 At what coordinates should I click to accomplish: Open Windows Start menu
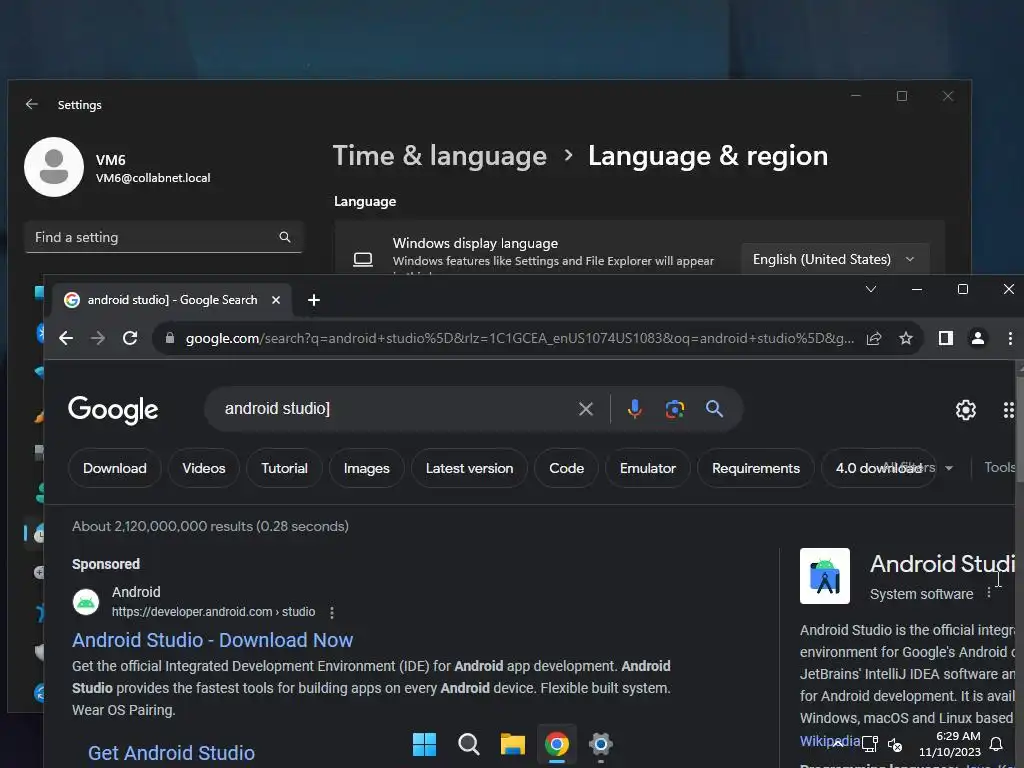424,744
